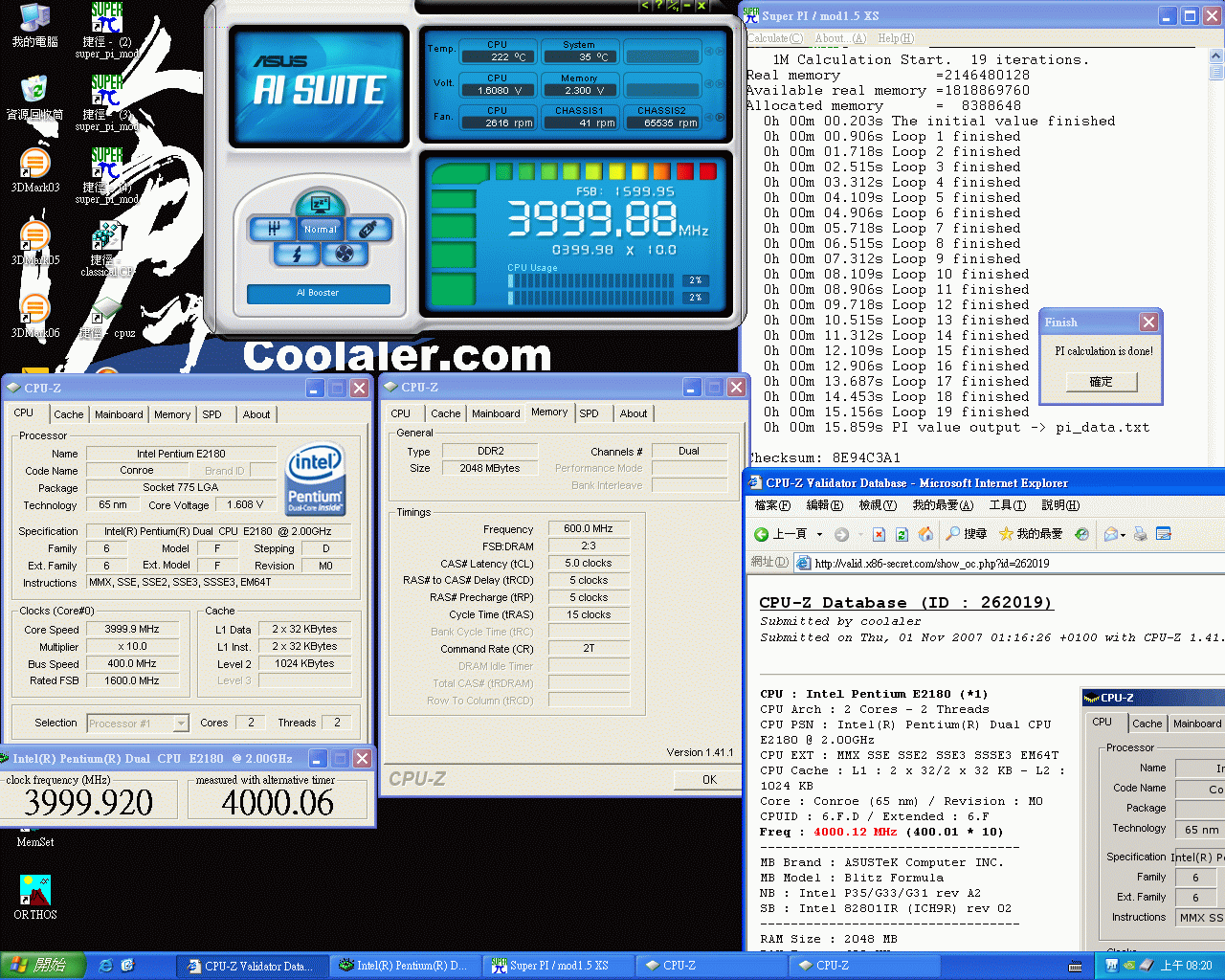The height and width of the screenshot is (980, 1225).
Task: Click the gear-shift overclock icon in AI Suite
Action: coord(273,229)
